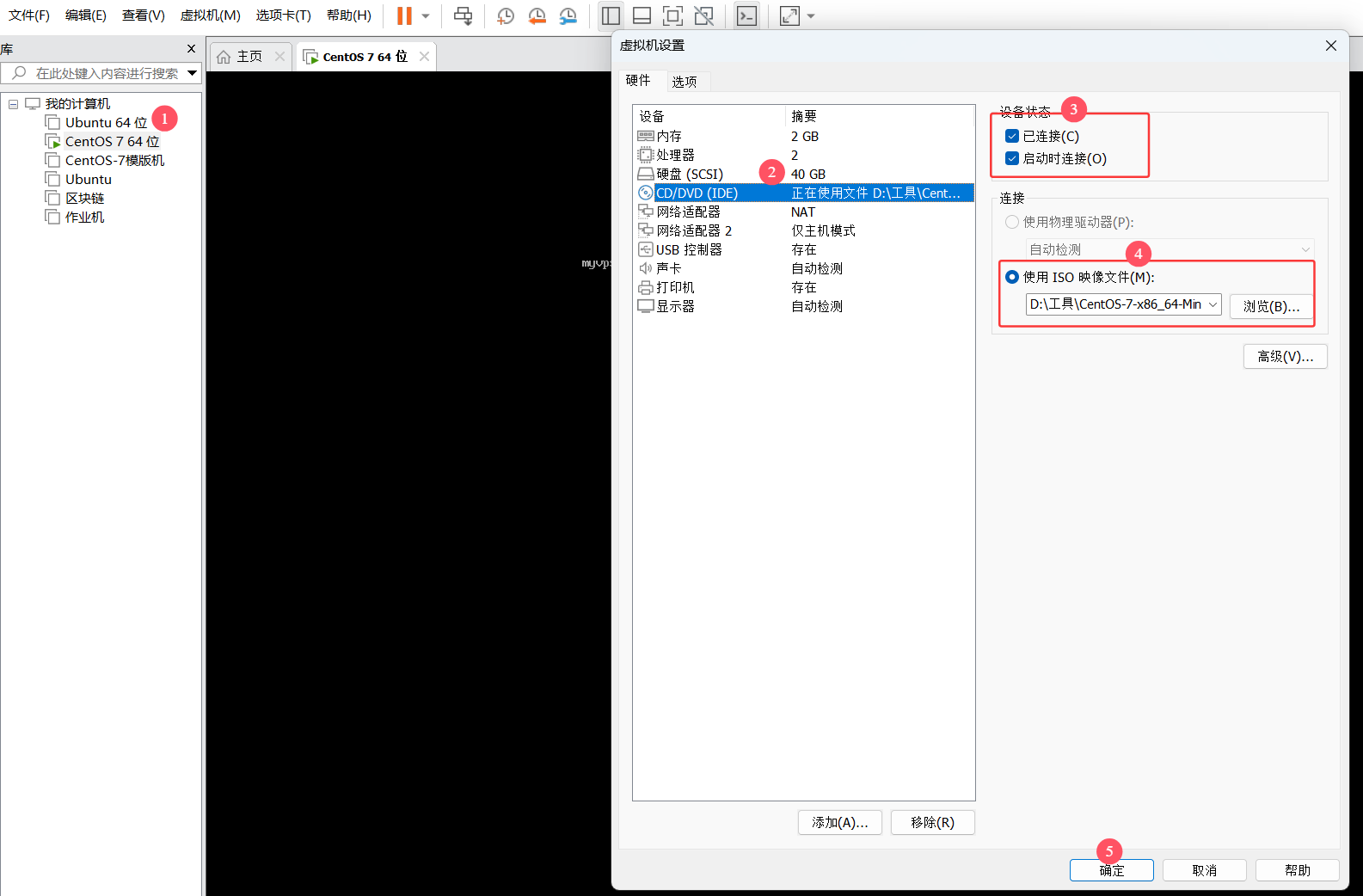Click the 高级(V)... button

(x=1285, y=356)
